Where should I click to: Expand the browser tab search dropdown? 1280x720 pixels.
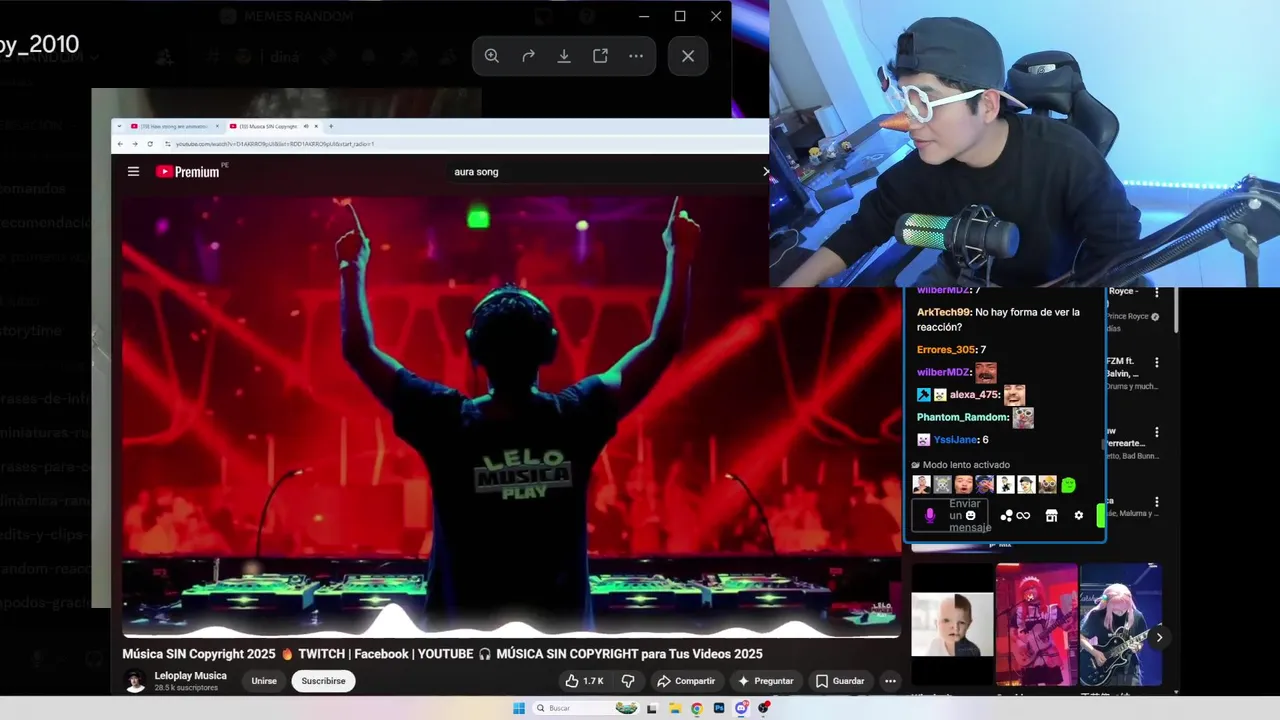pyautogui.click(x=120, y=126)
